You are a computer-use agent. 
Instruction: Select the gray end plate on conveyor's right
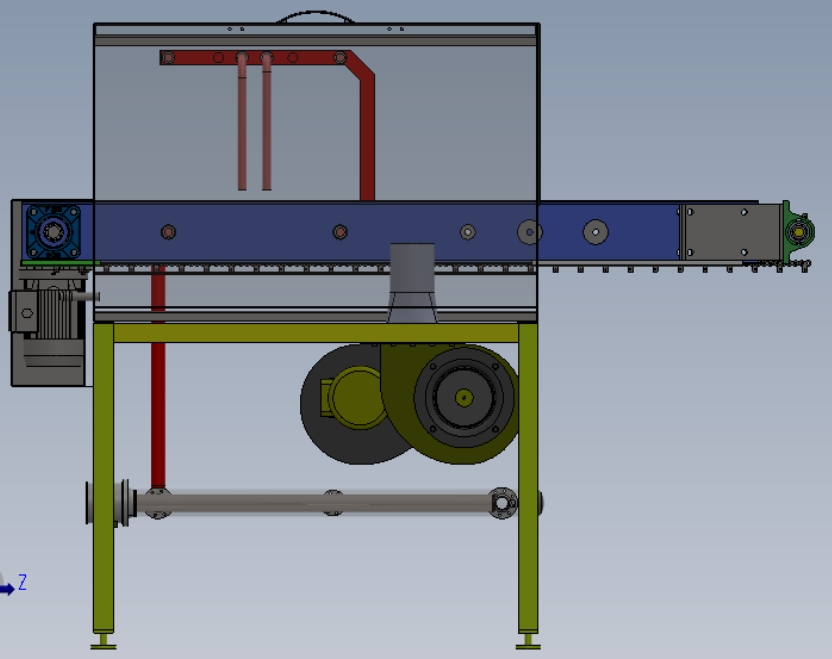coord(731,232)
